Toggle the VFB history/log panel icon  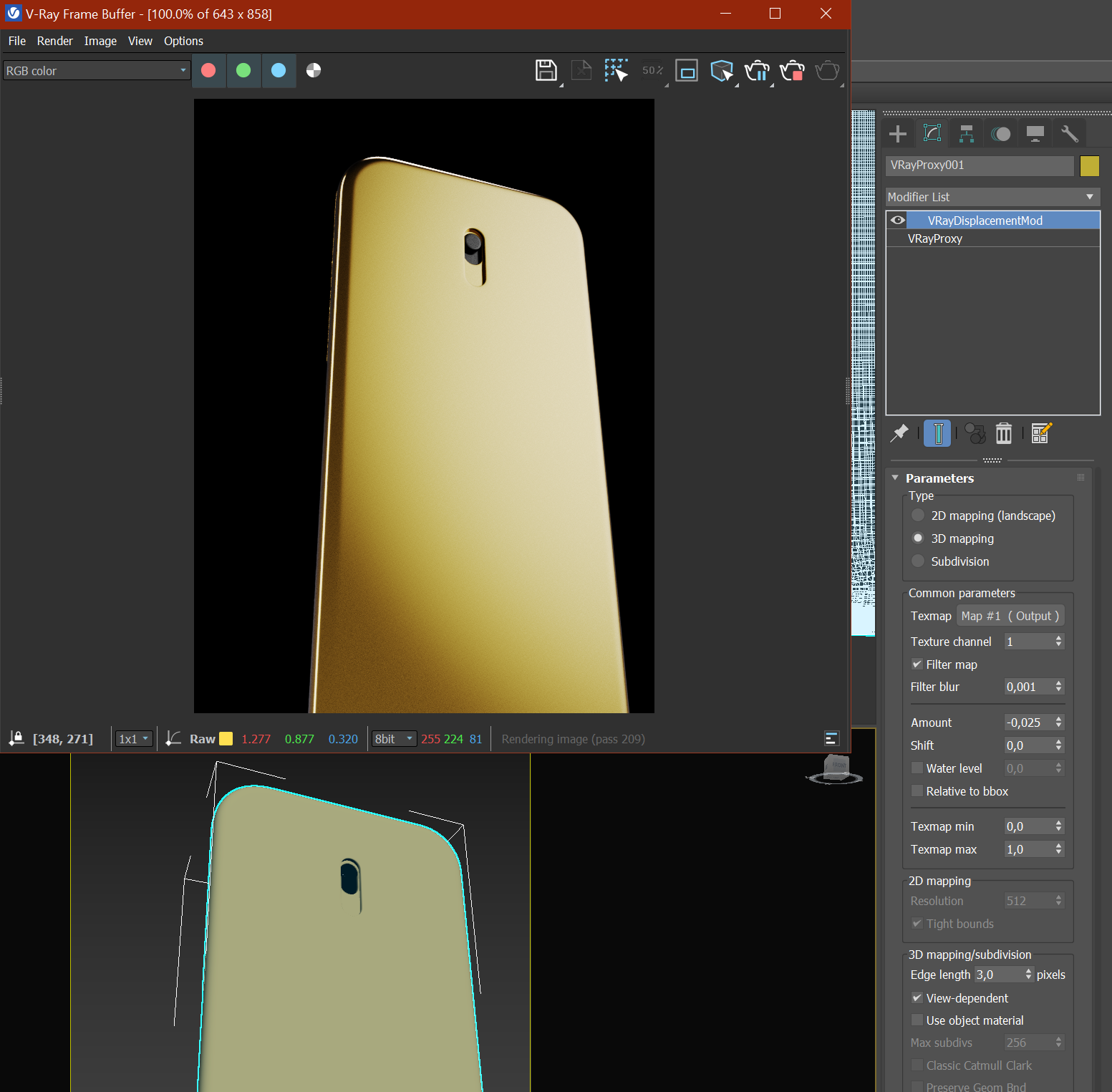(831, 738)
